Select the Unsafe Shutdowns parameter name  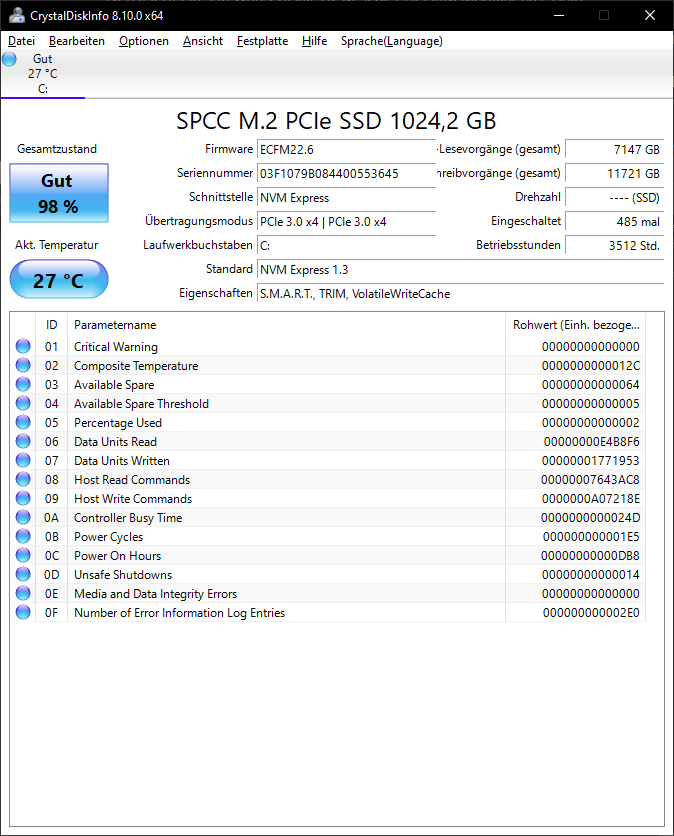(123, 575)
